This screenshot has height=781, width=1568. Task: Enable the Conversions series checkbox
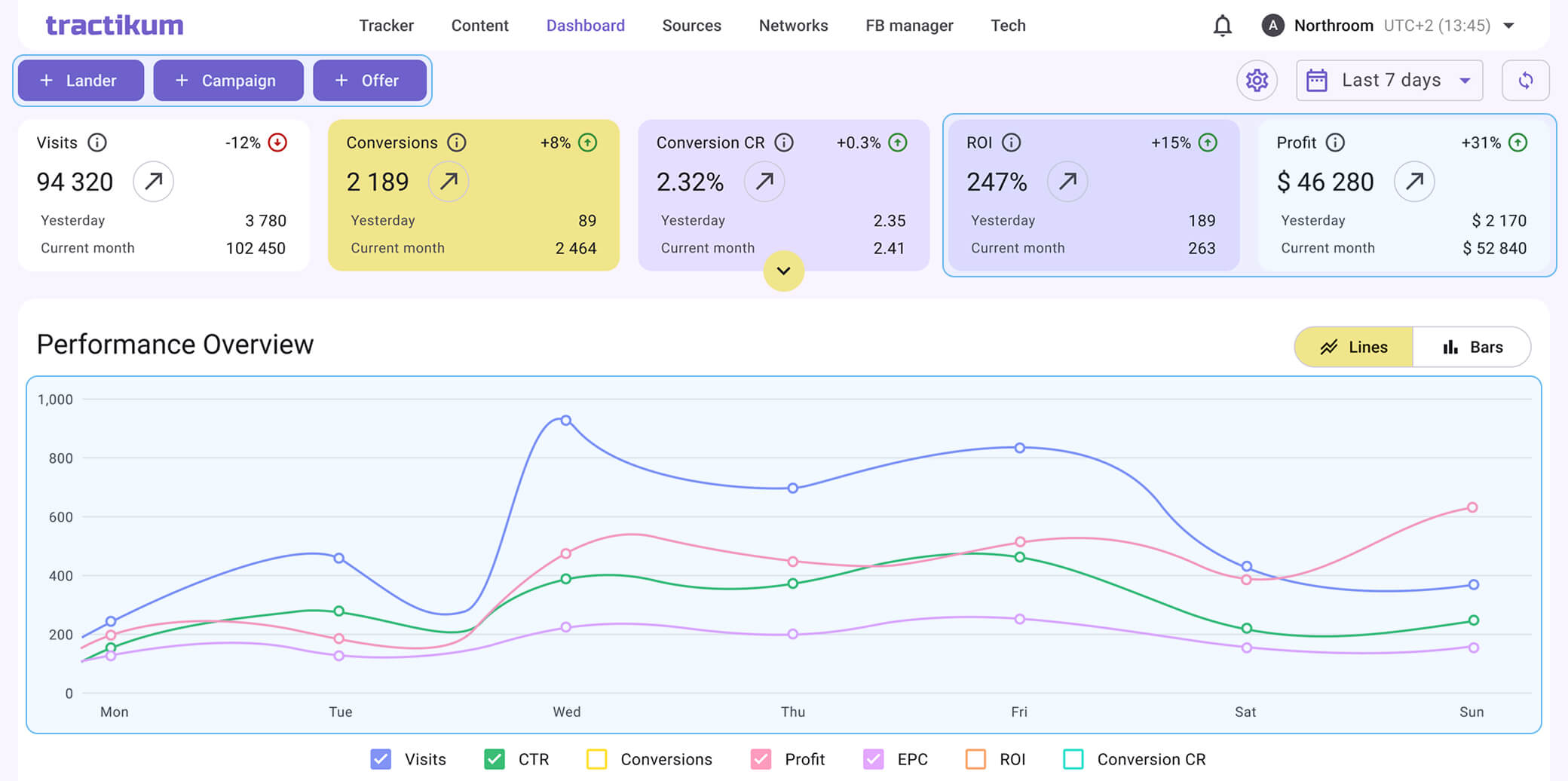click(596, 759)
